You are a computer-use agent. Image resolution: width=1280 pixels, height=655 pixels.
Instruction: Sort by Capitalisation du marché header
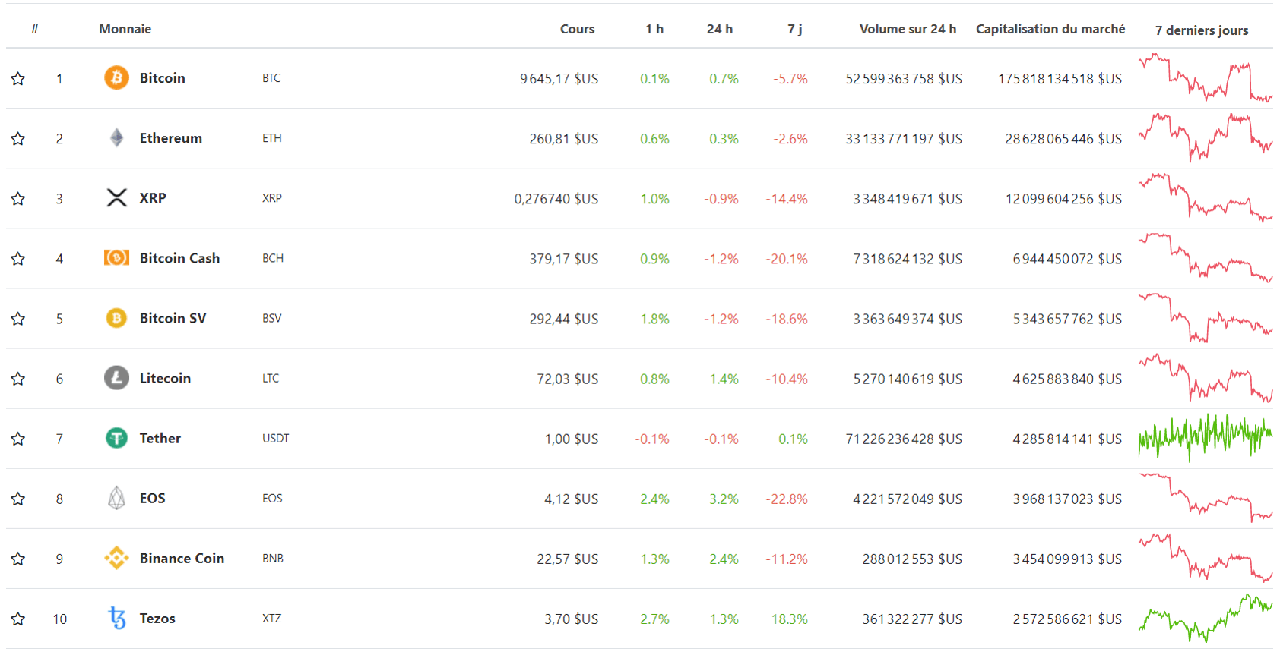coord(1050,29)
